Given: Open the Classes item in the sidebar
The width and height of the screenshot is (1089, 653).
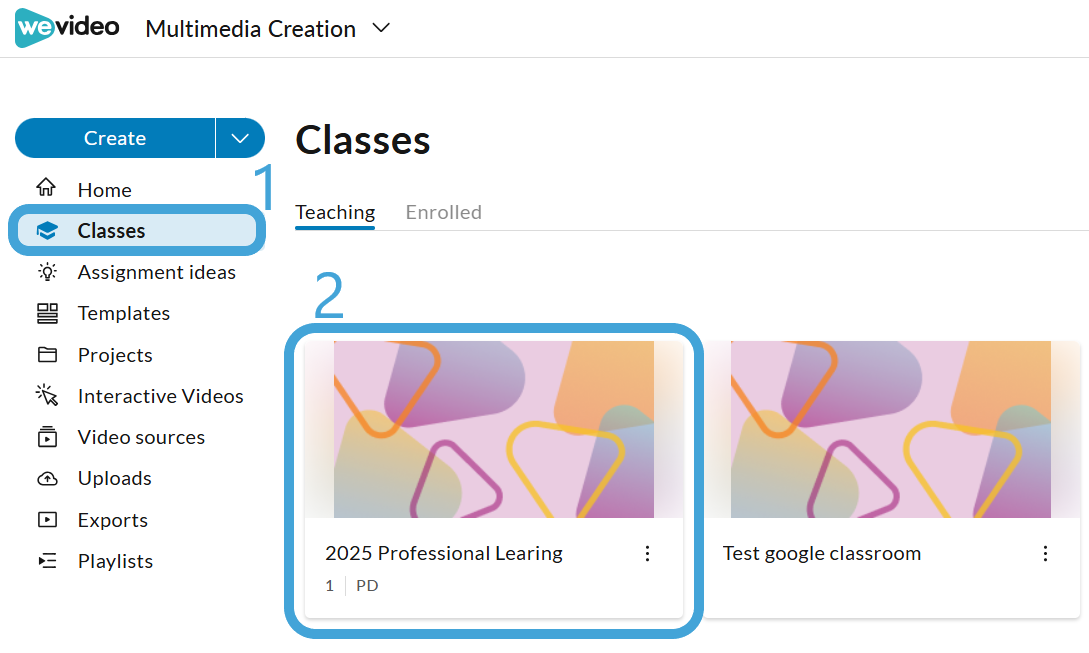Looking at the screenshot, I should [137, 231].
